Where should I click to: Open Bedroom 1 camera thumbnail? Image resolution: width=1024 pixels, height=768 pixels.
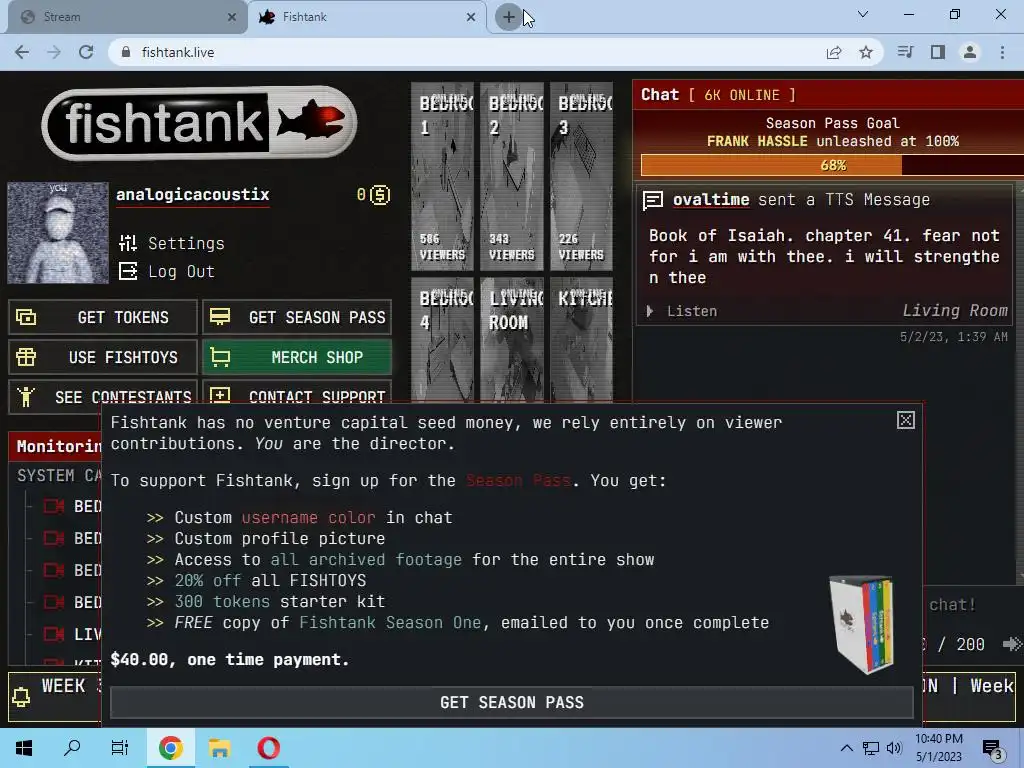pyautogui.click(x=442, y=176)
